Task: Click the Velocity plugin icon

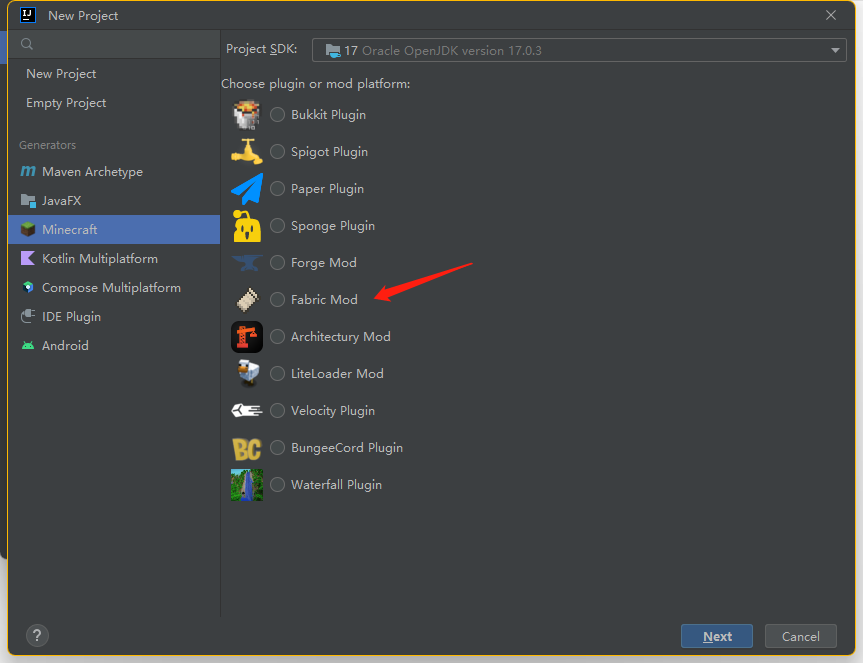Action: click(247, 410)
